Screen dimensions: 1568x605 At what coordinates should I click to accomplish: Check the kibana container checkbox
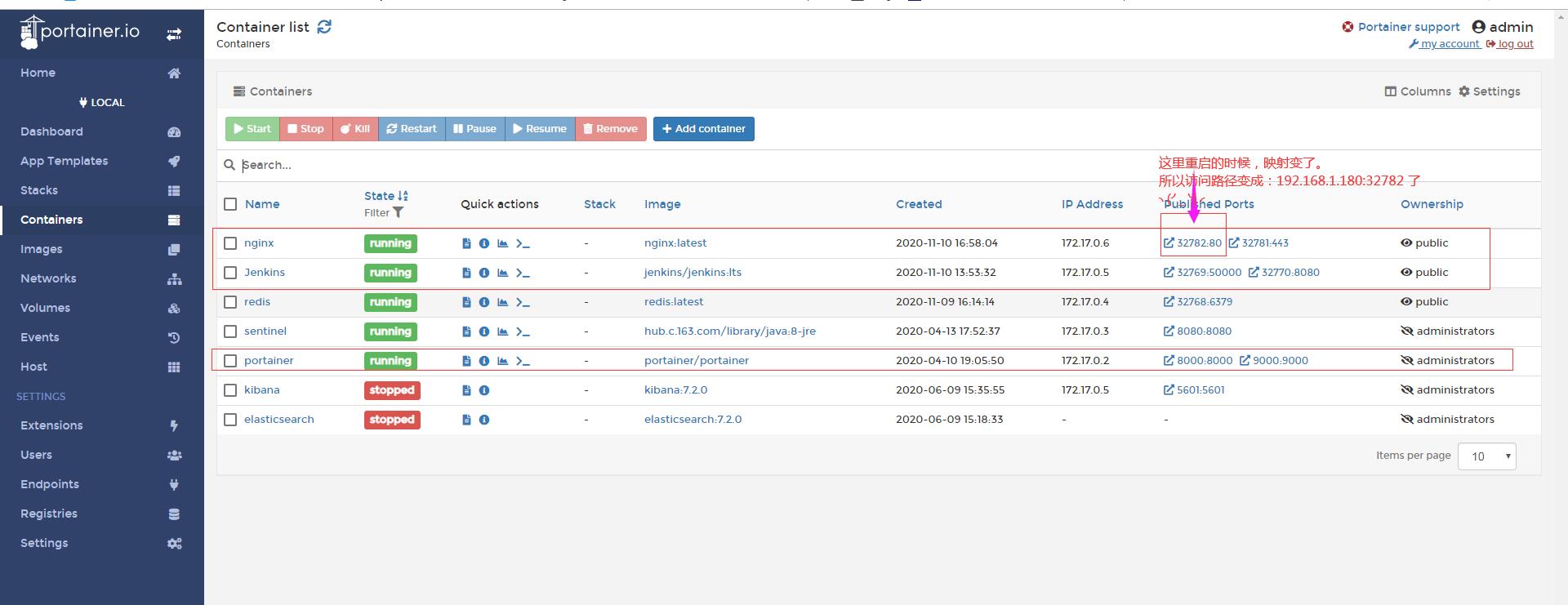coord(230,390)
